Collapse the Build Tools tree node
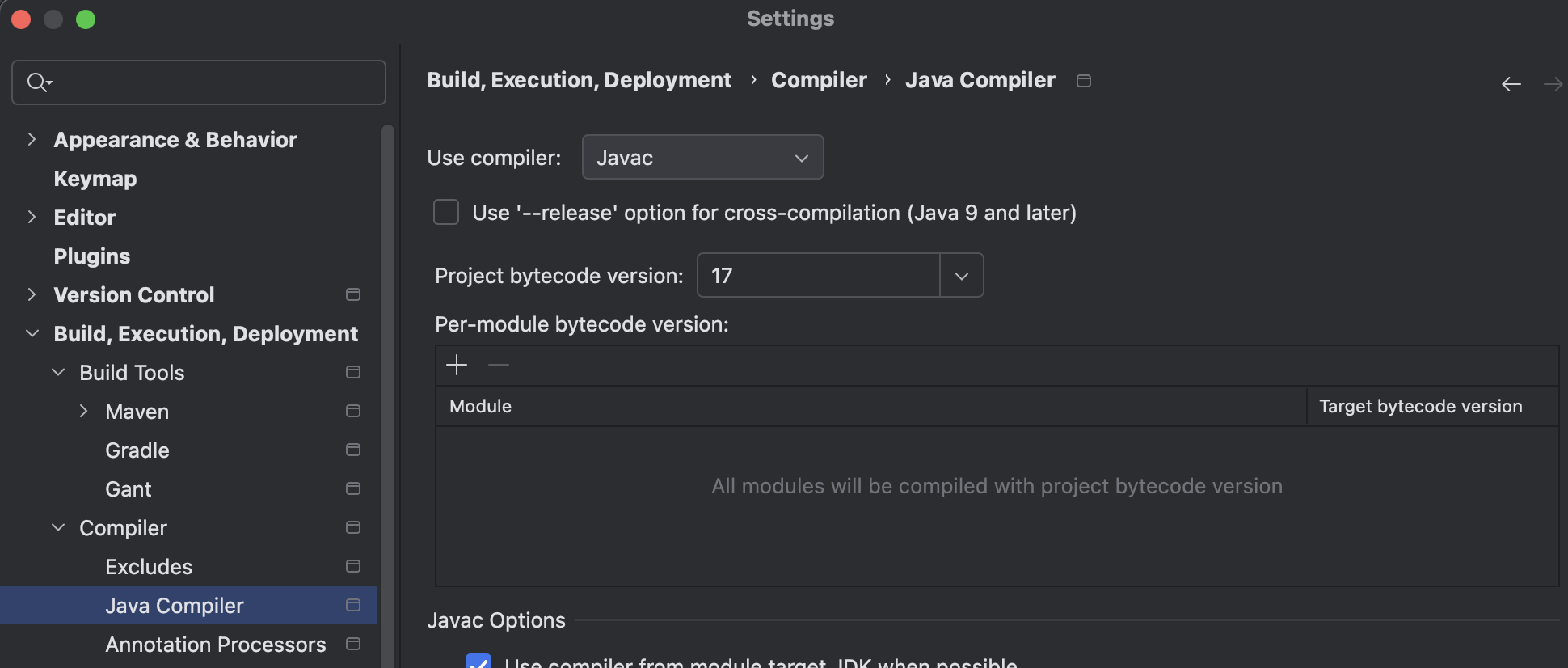 (x=58, y=373)
